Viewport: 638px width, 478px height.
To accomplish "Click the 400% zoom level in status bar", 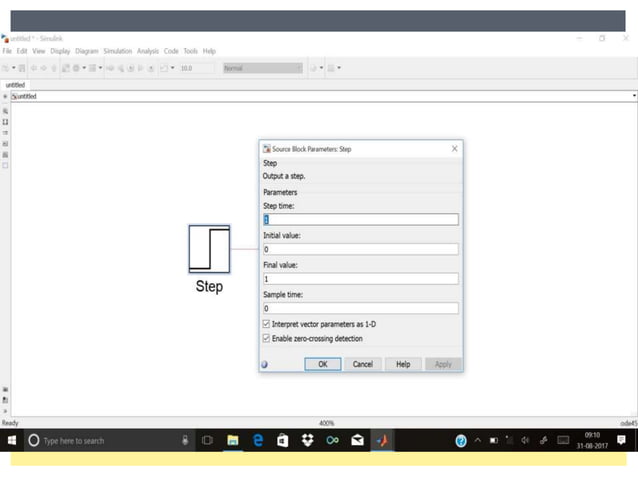I will tap(326, 423).
